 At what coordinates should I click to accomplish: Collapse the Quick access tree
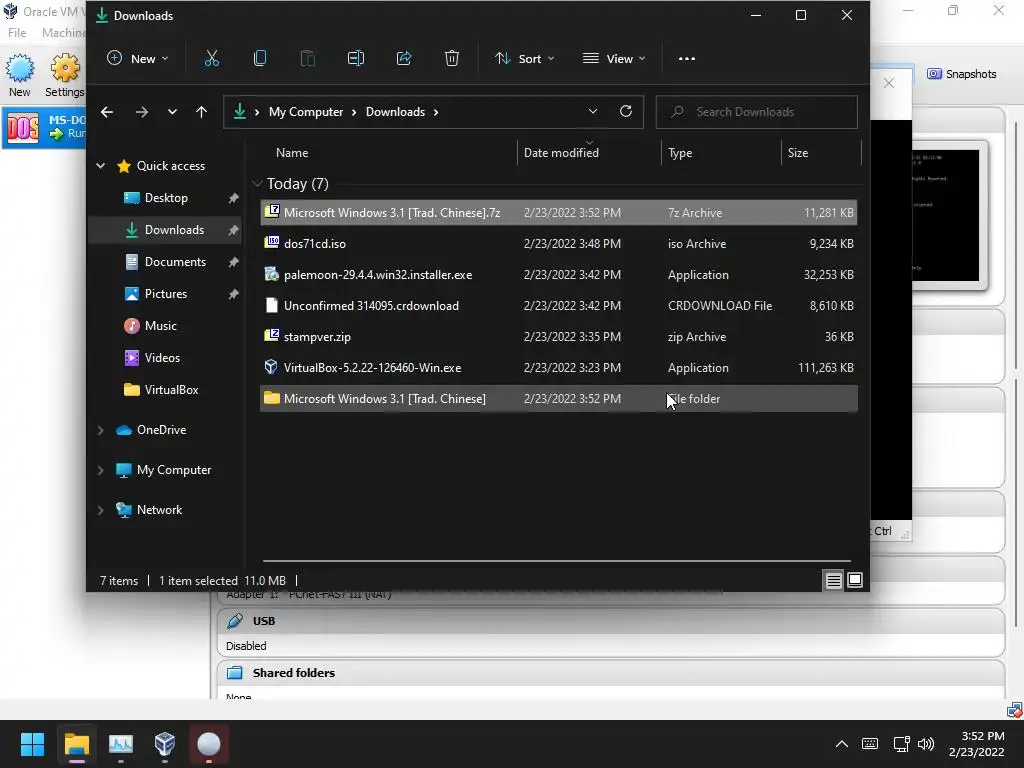click(x=101, y=166)
